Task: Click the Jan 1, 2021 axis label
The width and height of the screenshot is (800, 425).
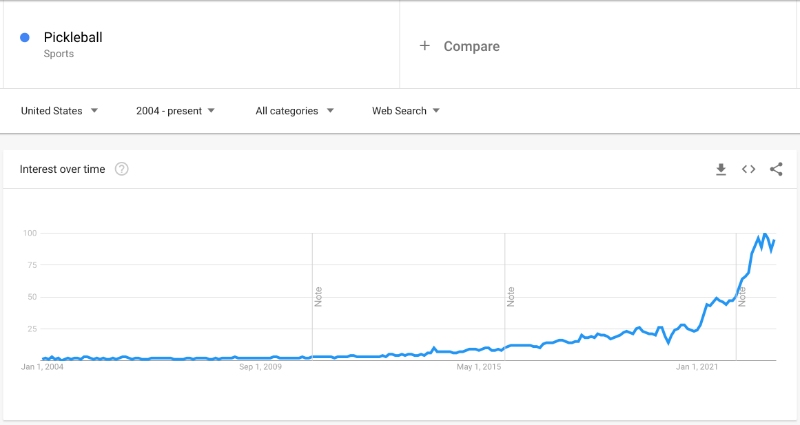Action: click(697, 368)
